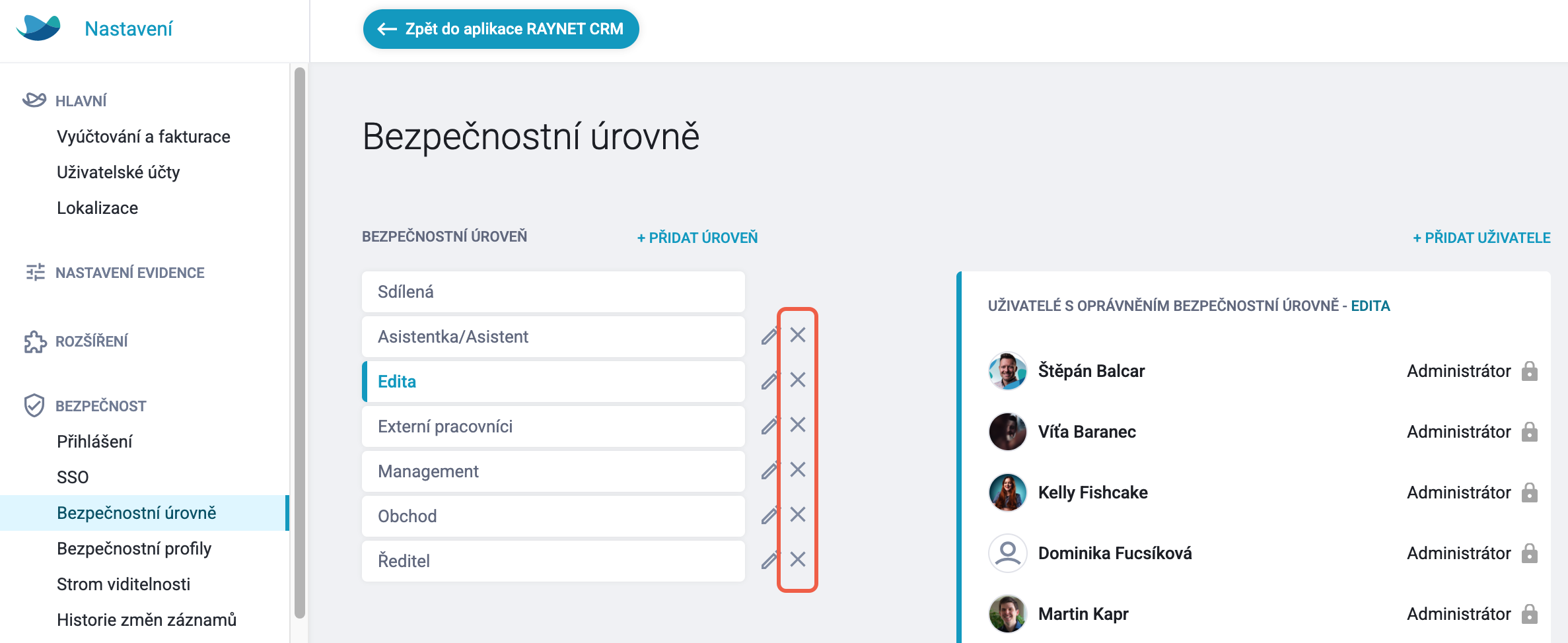Expand the Rozšíření section
The image size is (1568, 643).
click(x=91, y=341)
